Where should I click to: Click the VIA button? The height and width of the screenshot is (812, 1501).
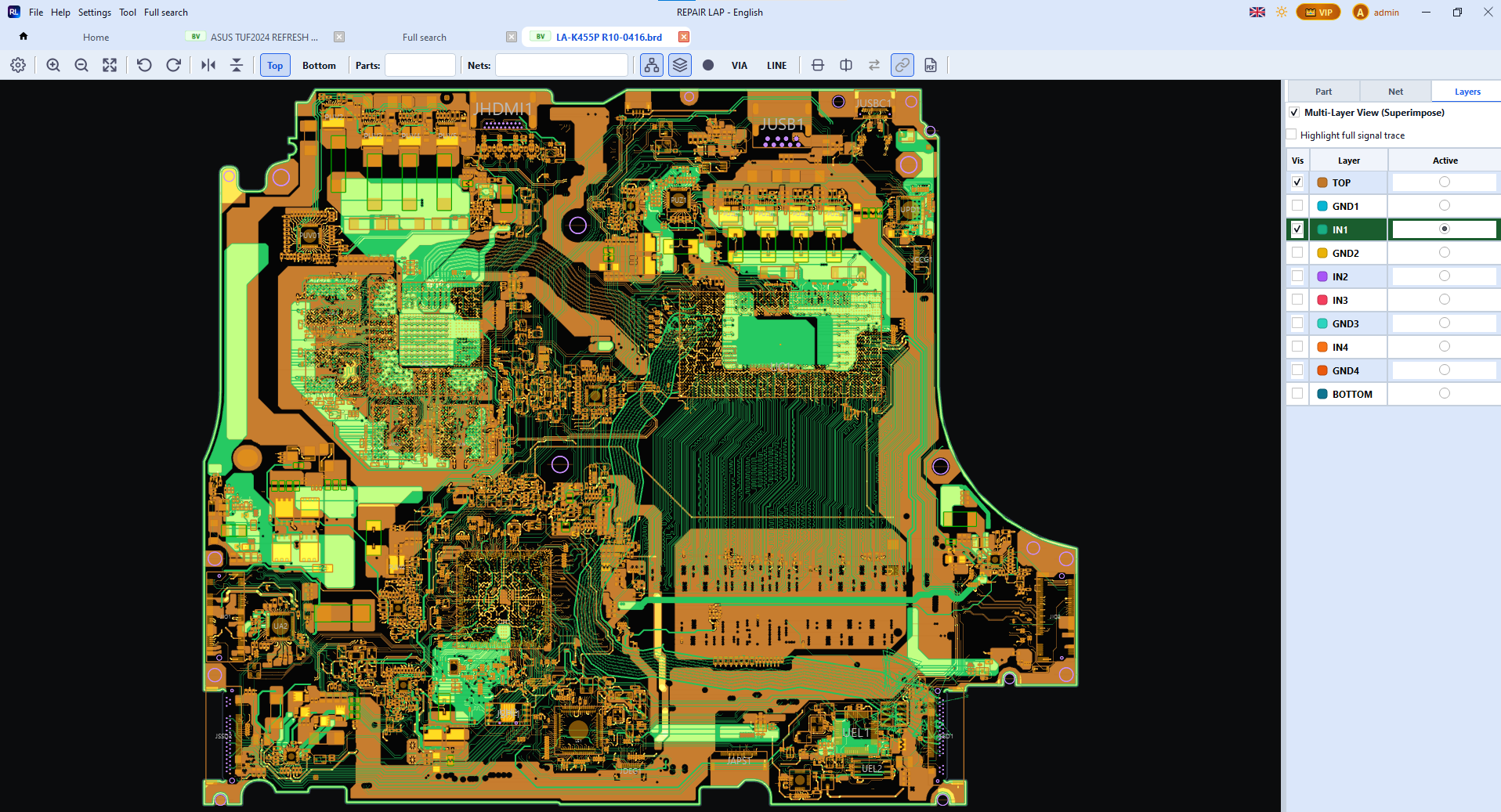(x=740, y=66)
